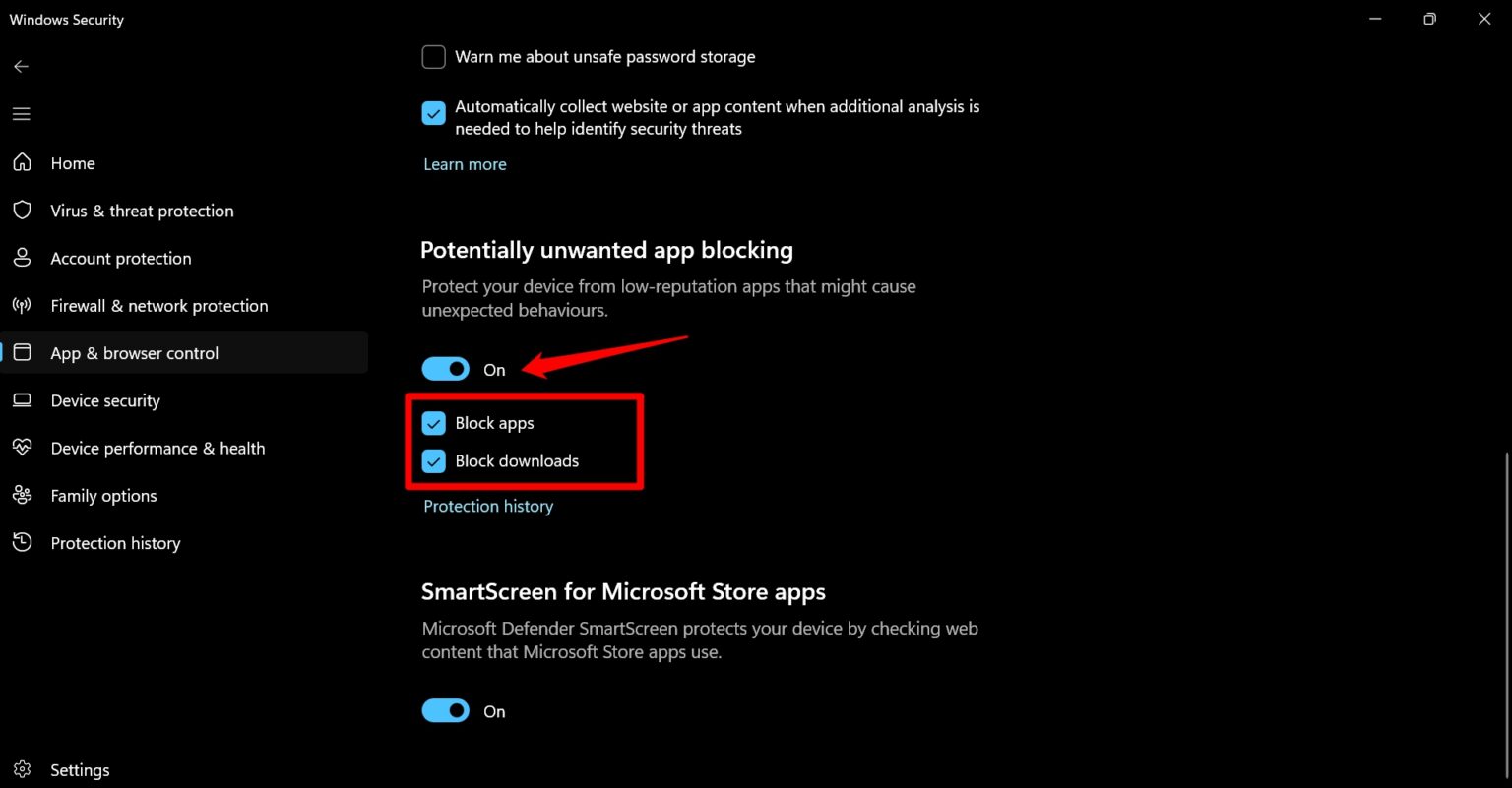The height and width of the screenshot is (788, 1512).
Task: Open Protection history clock icon
Action: tap(22, 542)
